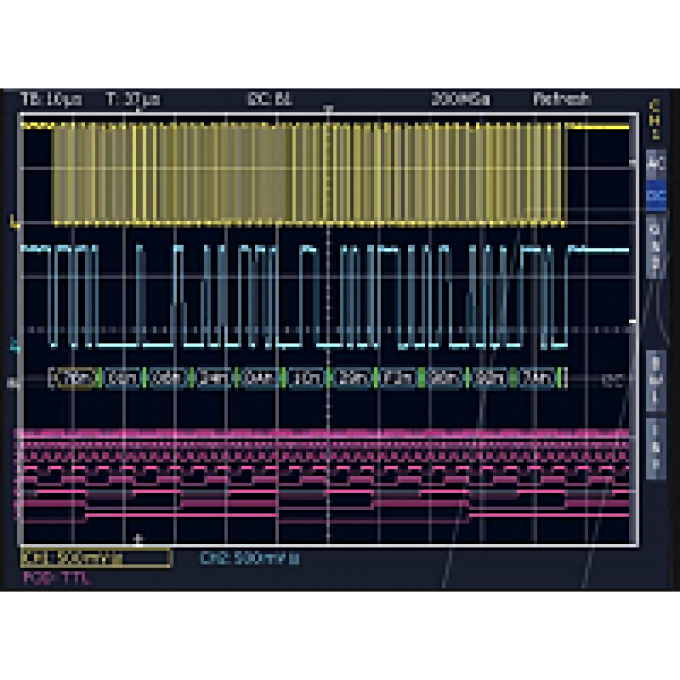
Task: Click the TB 10µs timebase readout
Action: (51, 99)
